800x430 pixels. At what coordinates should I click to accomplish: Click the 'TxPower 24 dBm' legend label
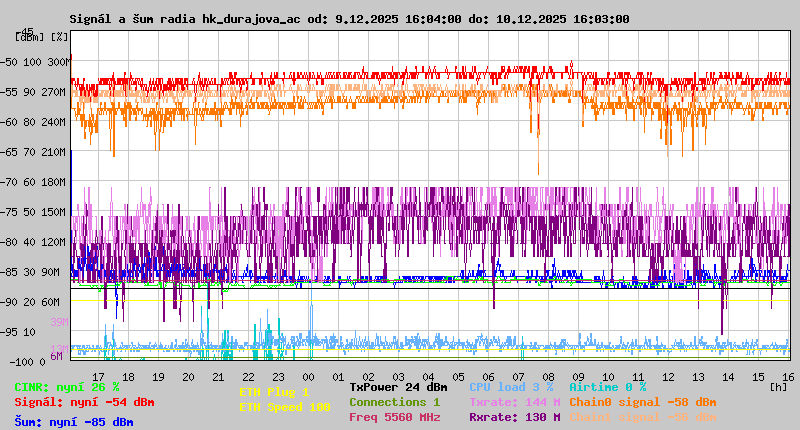tap(398, 387)
